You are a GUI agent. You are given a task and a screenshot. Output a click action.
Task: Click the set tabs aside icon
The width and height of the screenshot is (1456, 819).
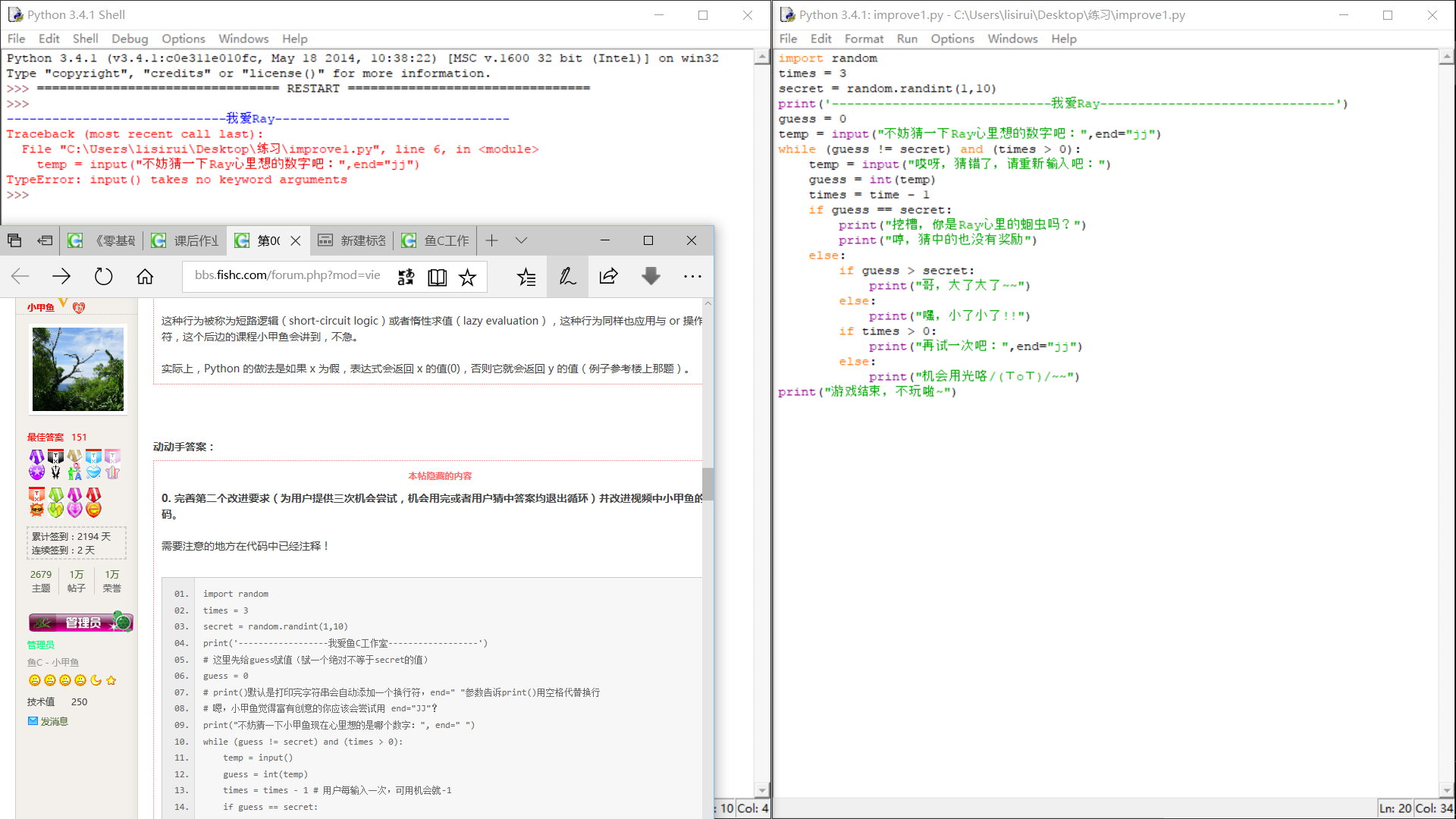(x=45, y=240)
